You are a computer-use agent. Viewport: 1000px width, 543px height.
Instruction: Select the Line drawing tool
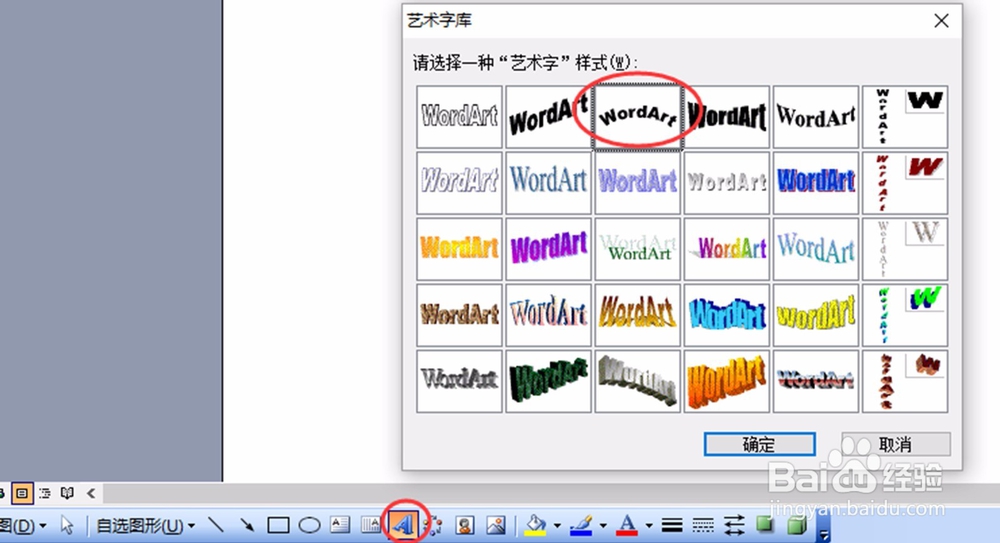(x=216, y=525)
